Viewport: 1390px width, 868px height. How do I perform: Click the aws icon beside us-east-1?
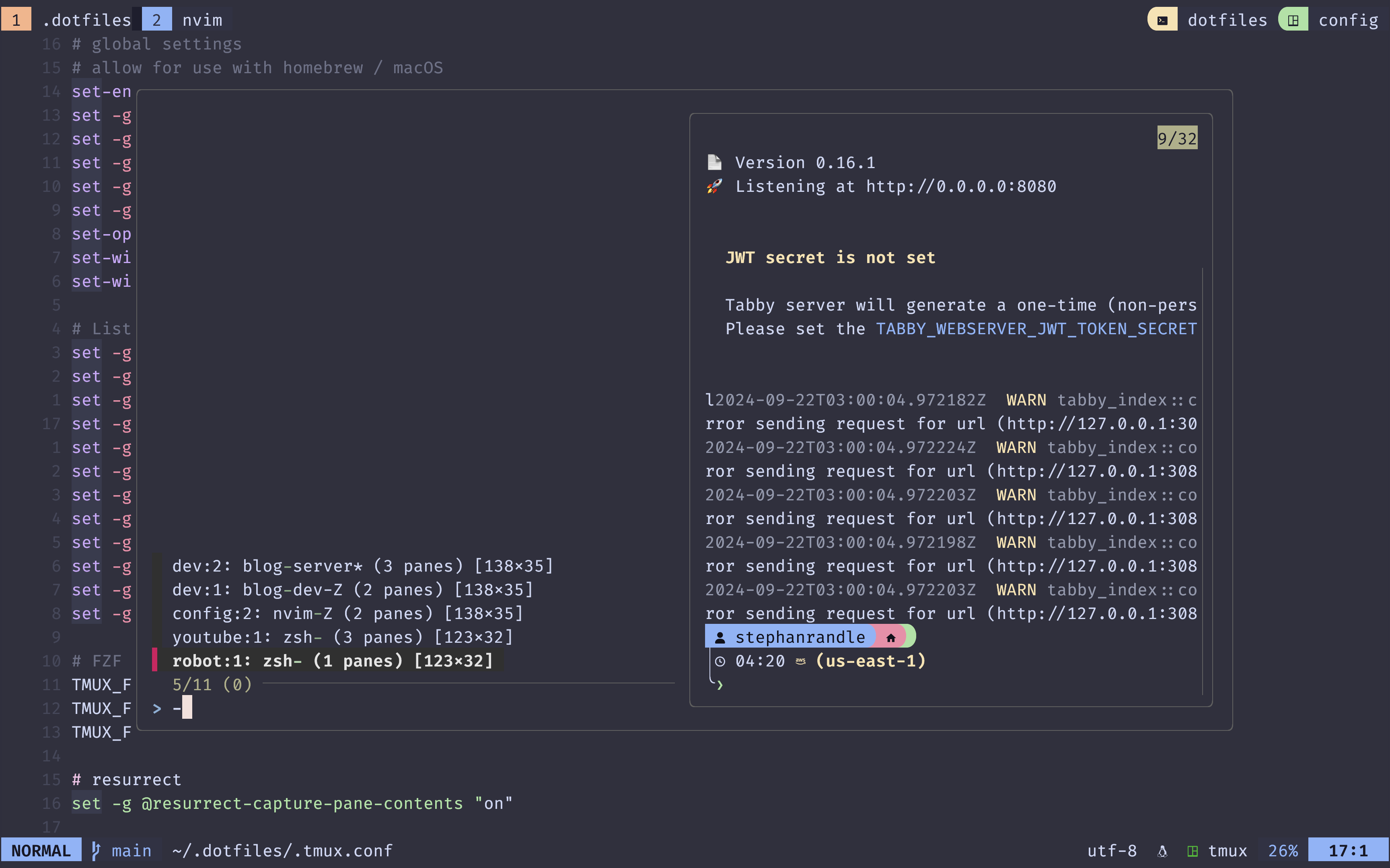(x=801, y=661)
